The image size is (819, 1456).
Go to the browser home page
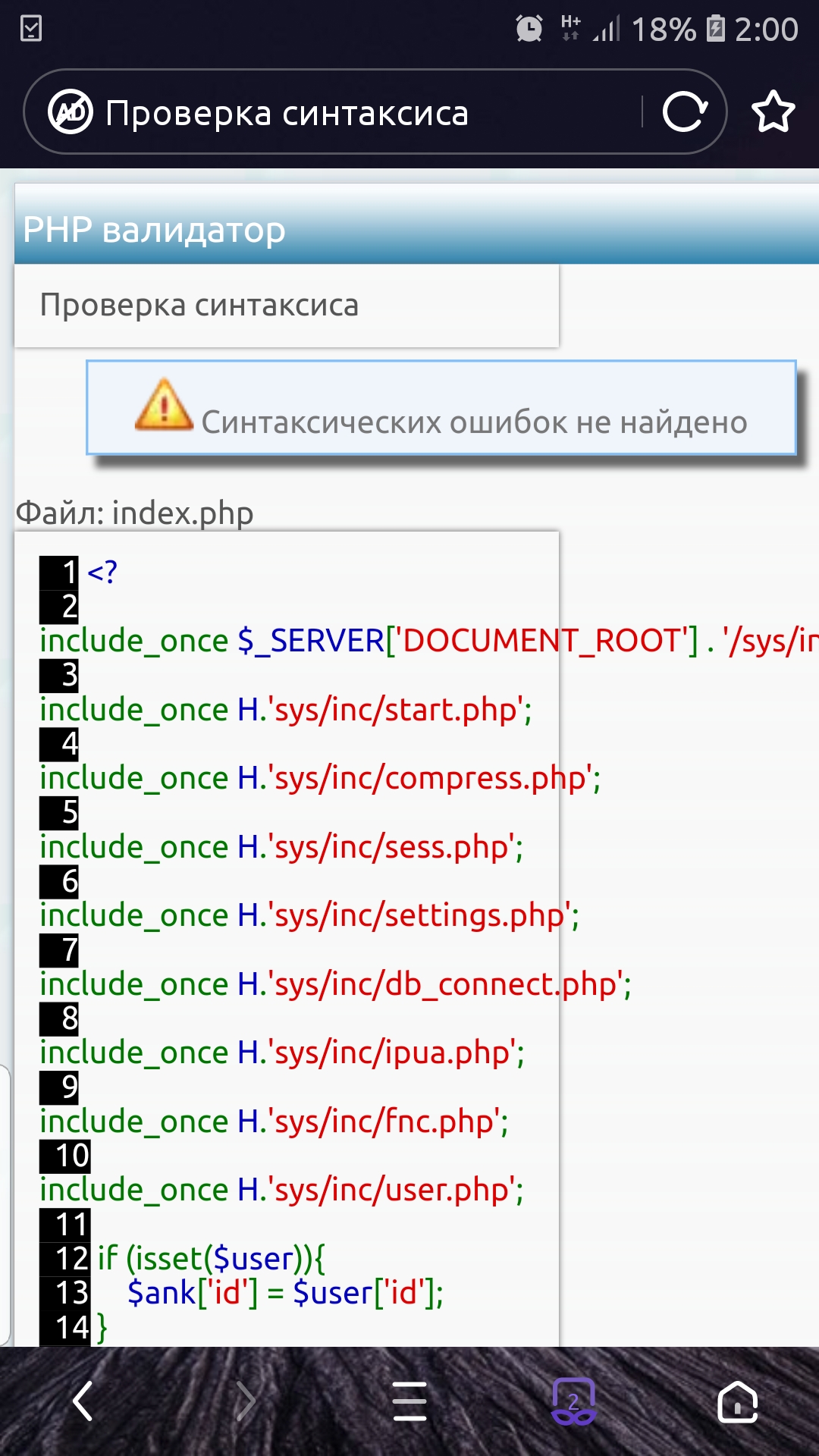(737, 1401)
